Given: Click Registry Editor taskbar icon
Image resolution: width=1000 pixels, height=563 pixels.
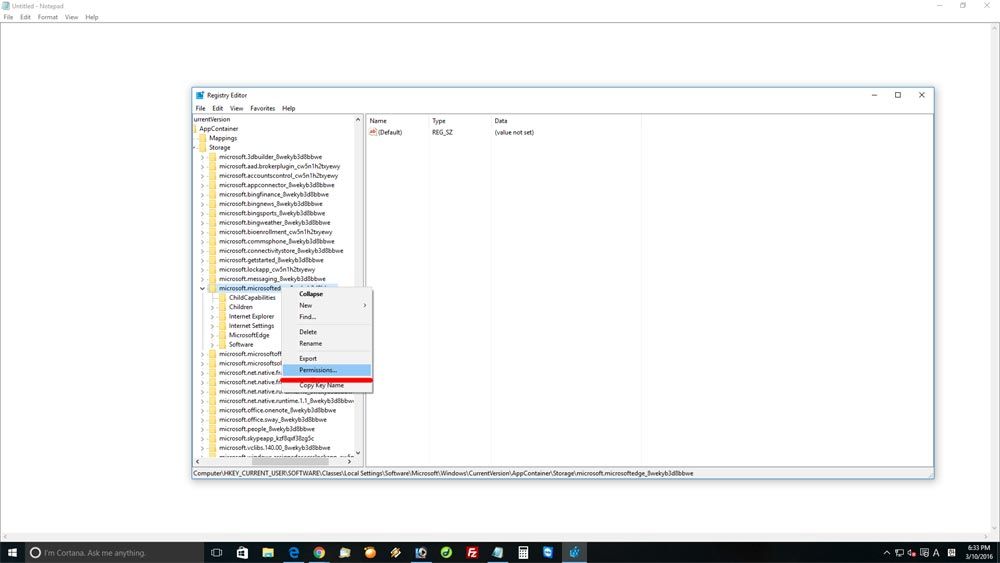Looking at the screenshot, I should [574, 552].
